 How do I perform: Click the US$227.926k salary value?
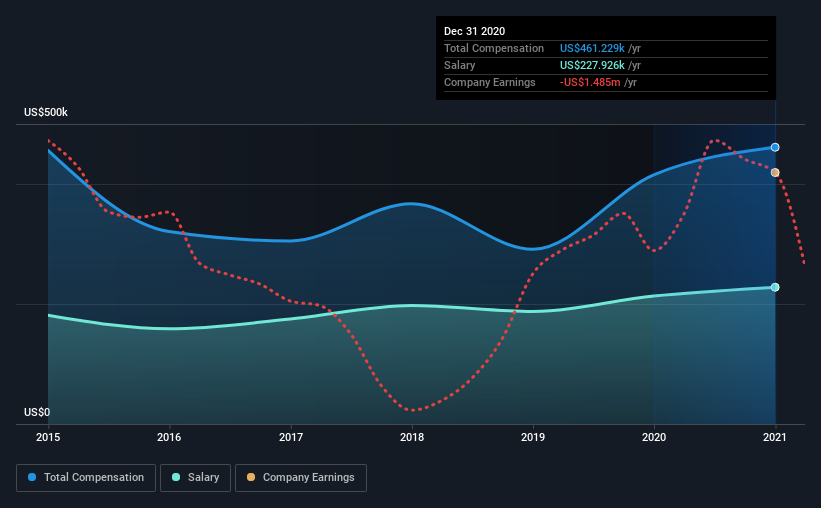(x=592, y=65)
